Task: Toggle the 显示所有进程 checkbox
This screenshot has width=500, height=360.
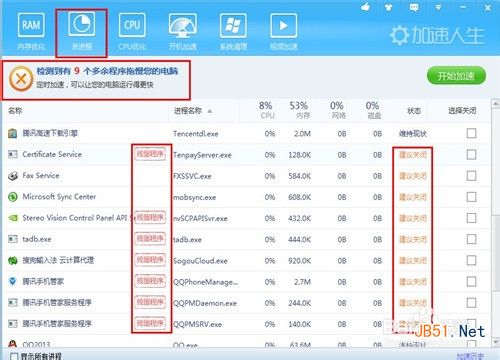Action: (14, 356)
